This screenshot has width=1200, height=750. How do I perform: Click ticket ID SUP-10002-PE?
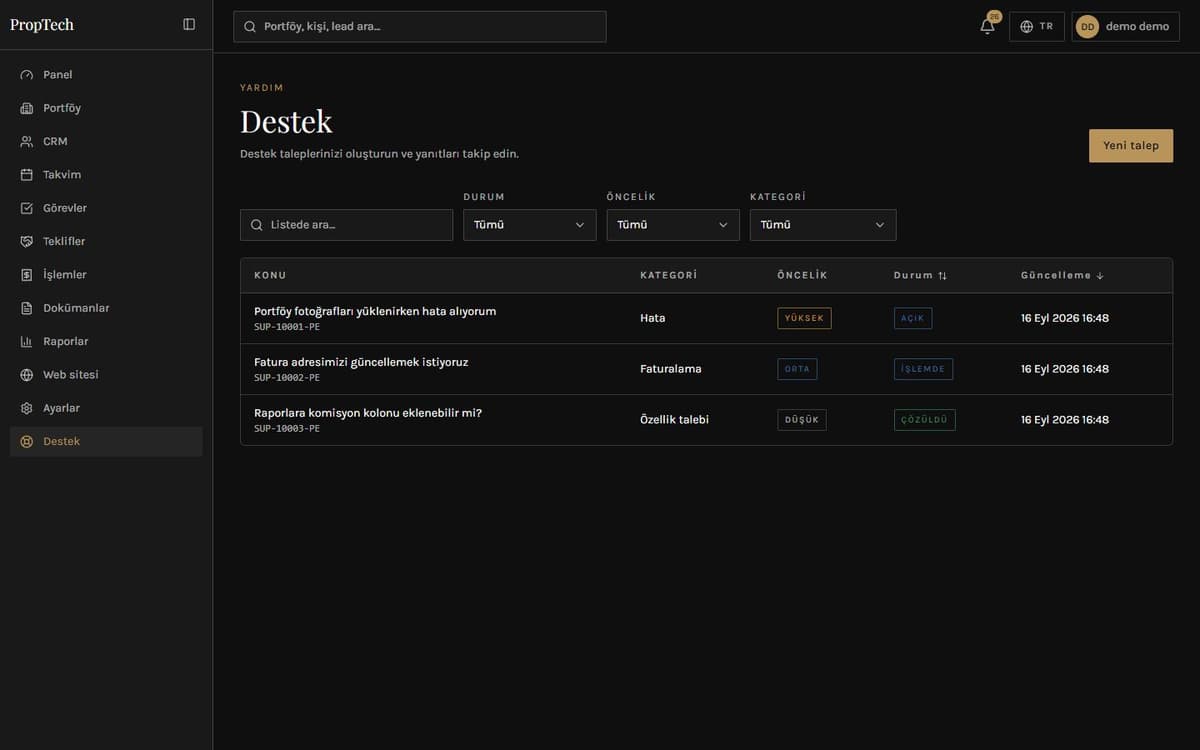click(x=287, y=378)
